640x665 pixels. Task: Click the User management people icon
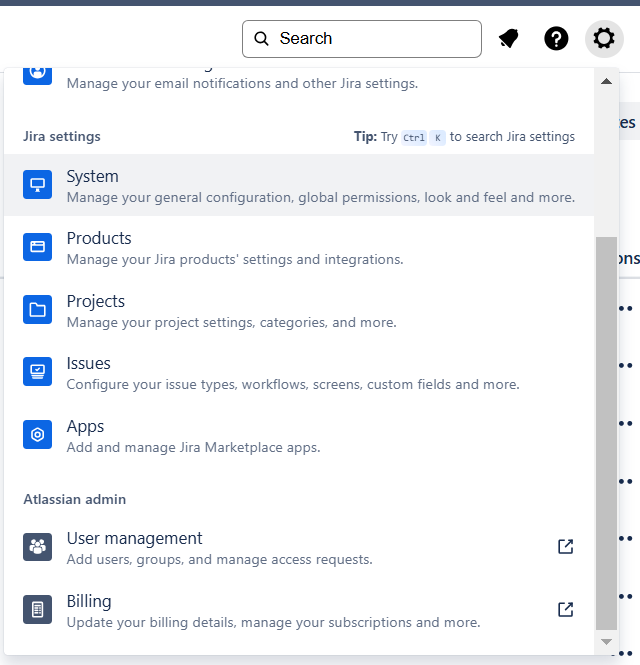[x=37, y=547]
